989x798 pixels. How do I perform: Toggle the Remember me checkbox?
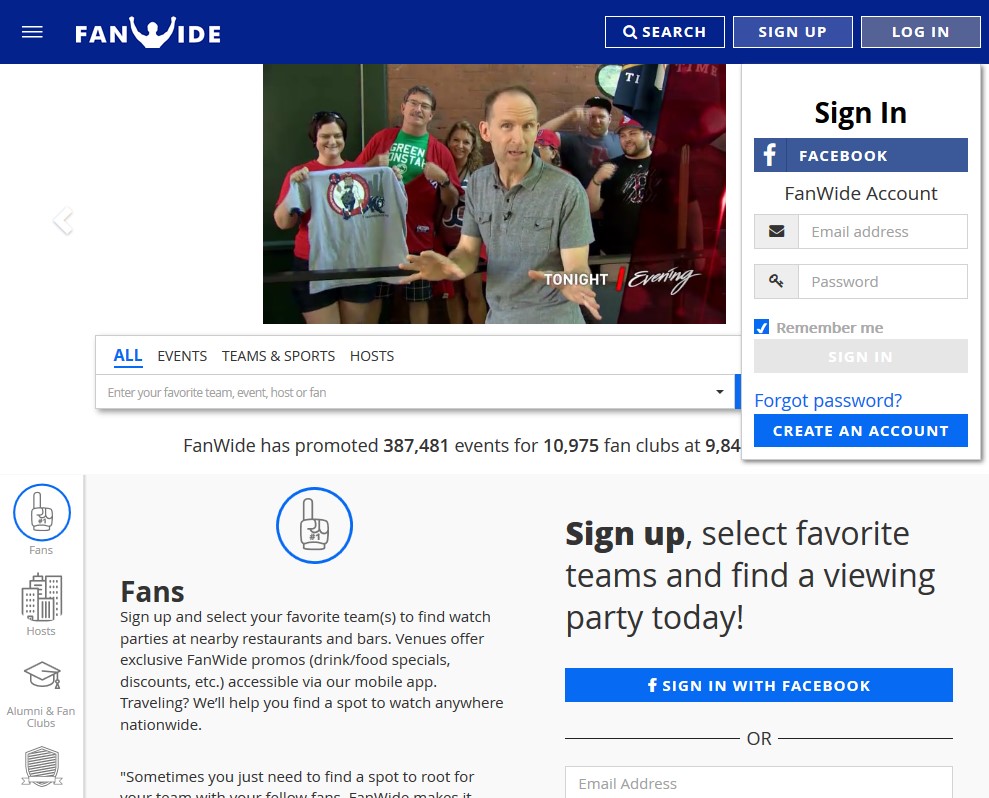[x=761, y=327]
